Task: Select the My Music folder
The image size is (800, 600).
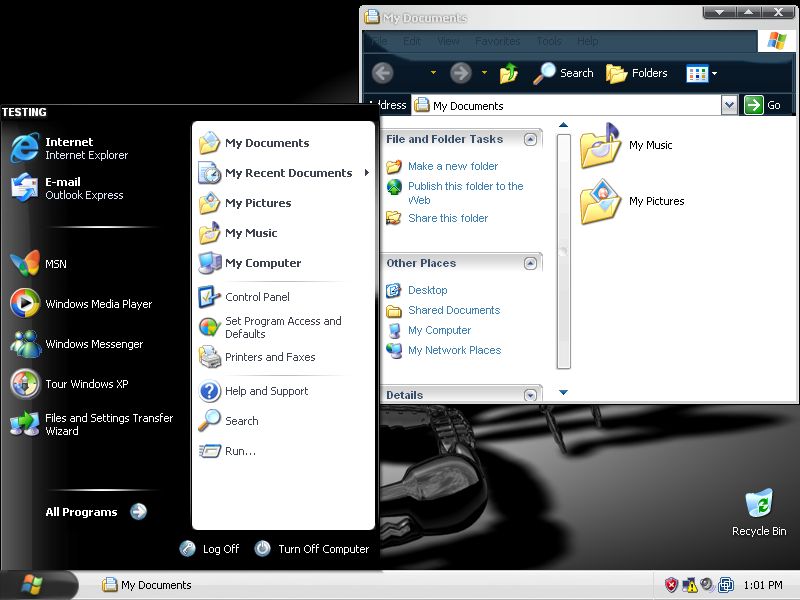Action: [627, 145]
